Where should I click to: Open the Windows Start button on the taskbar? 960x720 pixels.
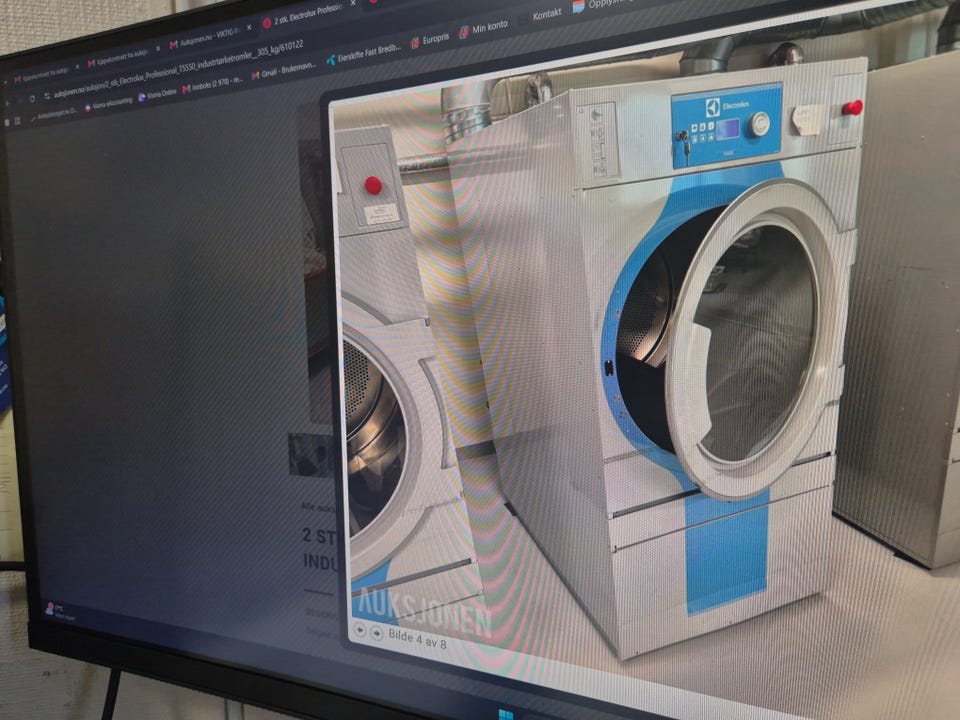coord(506,714)
